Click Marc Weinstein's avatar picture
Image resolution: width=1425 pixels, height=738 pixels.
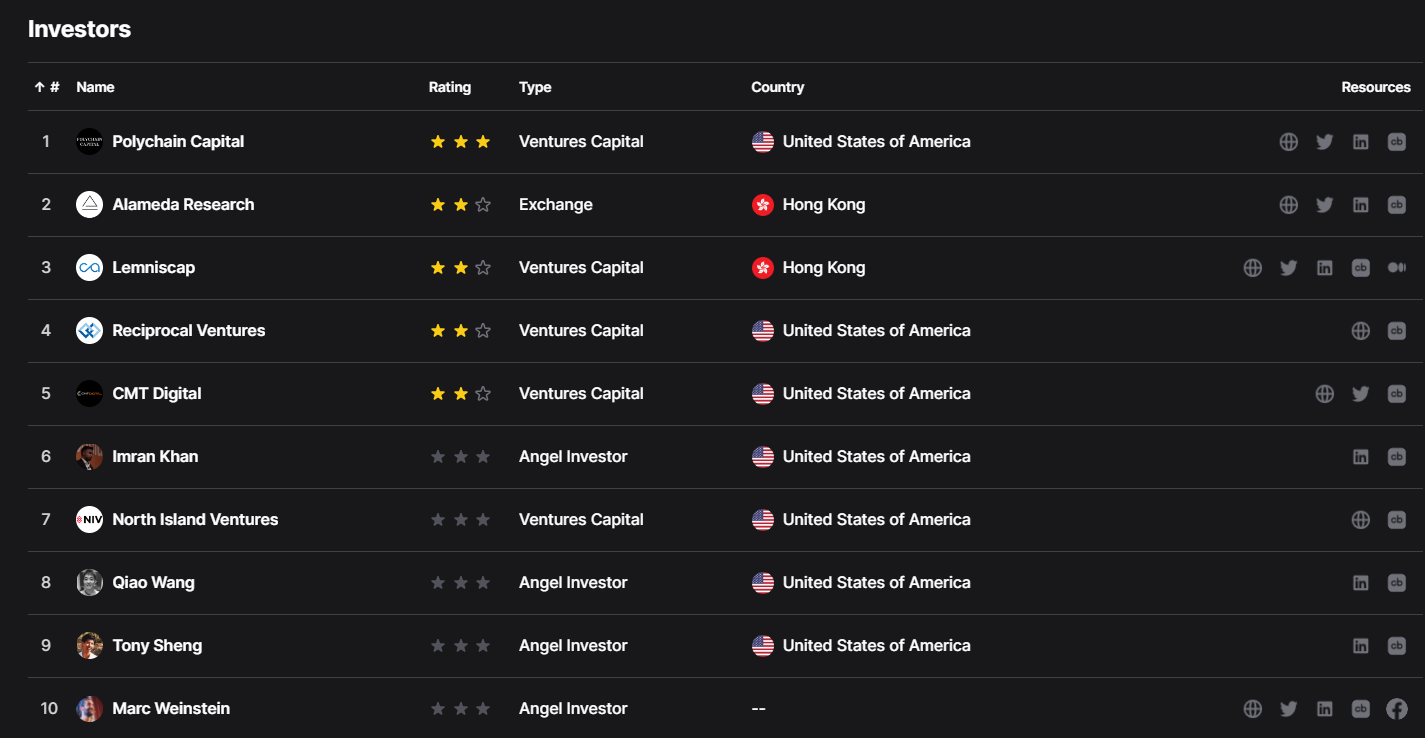pyautogui.click(x=90, y=709)
